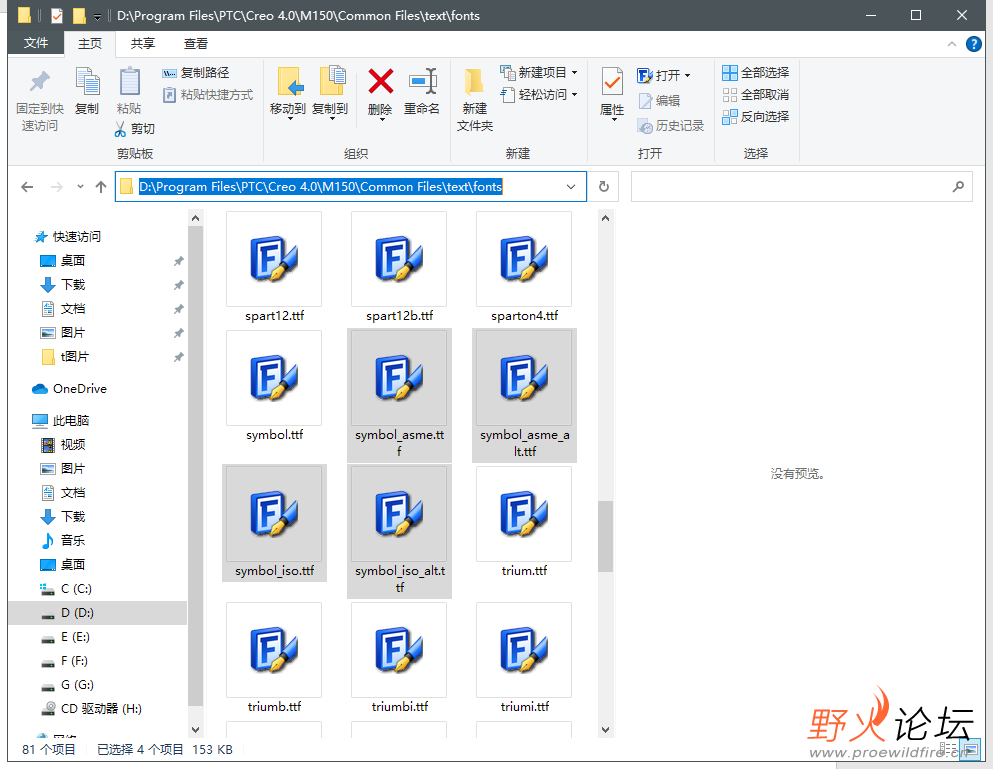Click the 复制 copy icon in ribbon
This screenshot has width=993, height=769.
pyautogui.click(x=87, y=81)
